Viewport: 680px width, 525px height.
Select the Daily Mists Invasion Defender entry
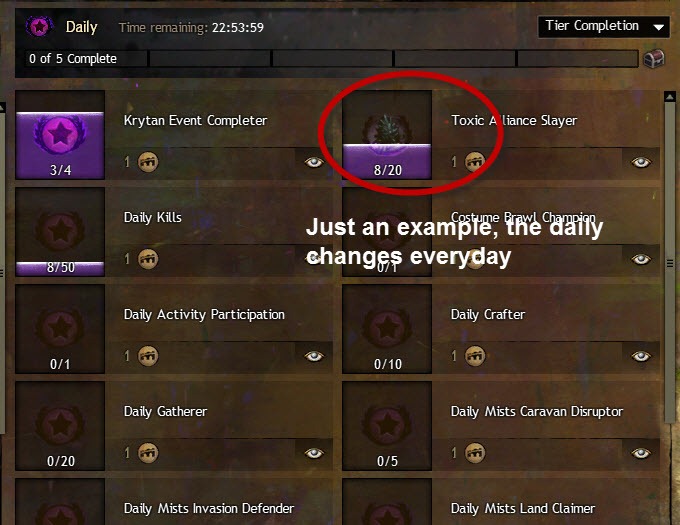coord(174,502)
